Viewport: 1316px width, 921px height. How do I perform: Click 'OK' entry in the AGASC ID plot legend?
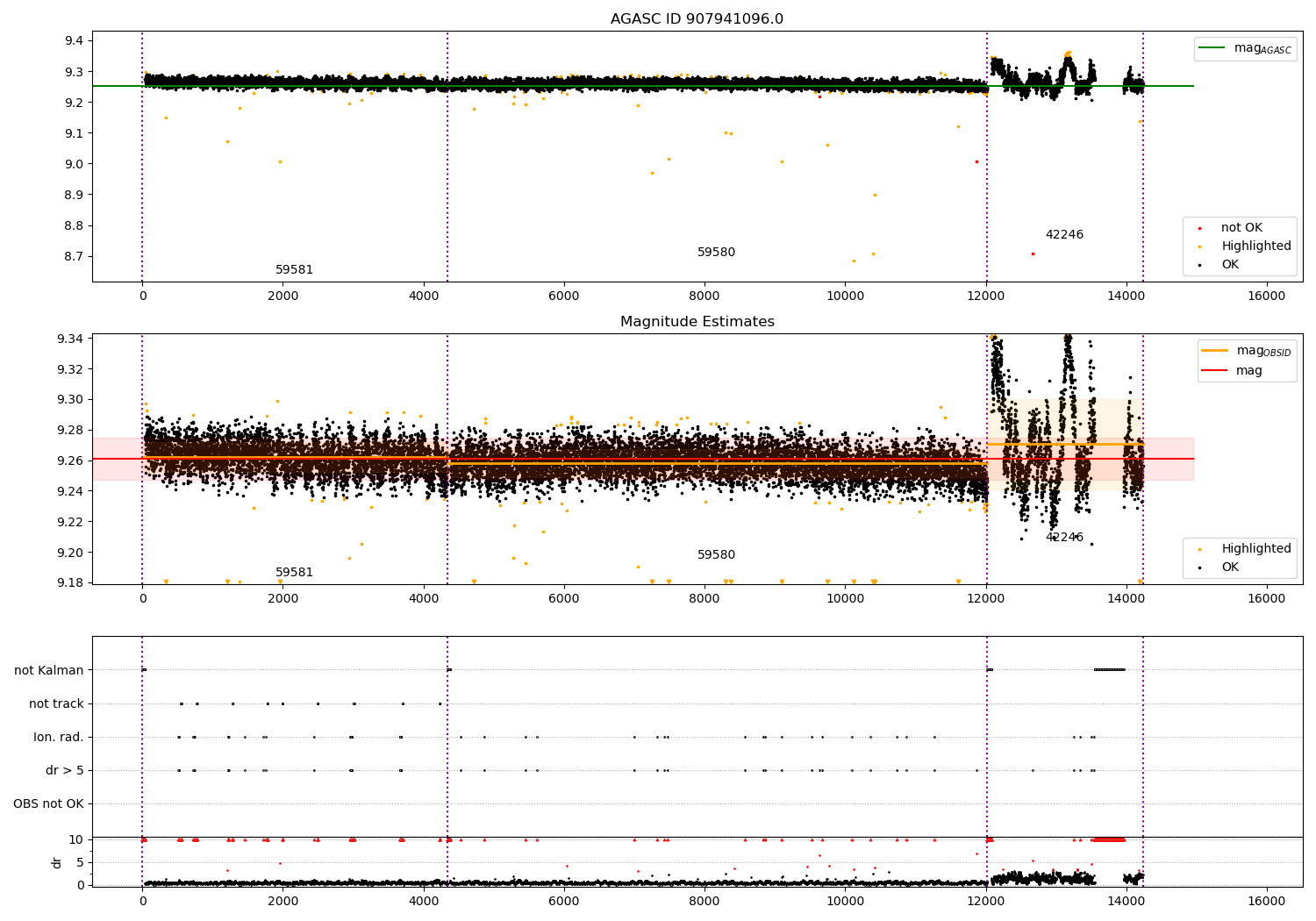1230,265
